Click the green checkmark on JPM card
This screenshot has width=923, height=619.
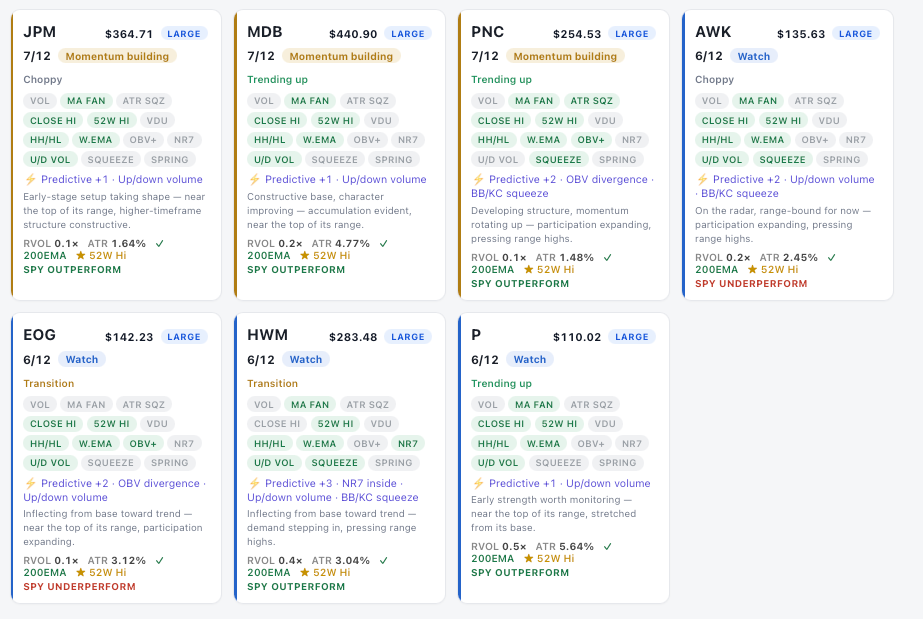tap(160, 244)
